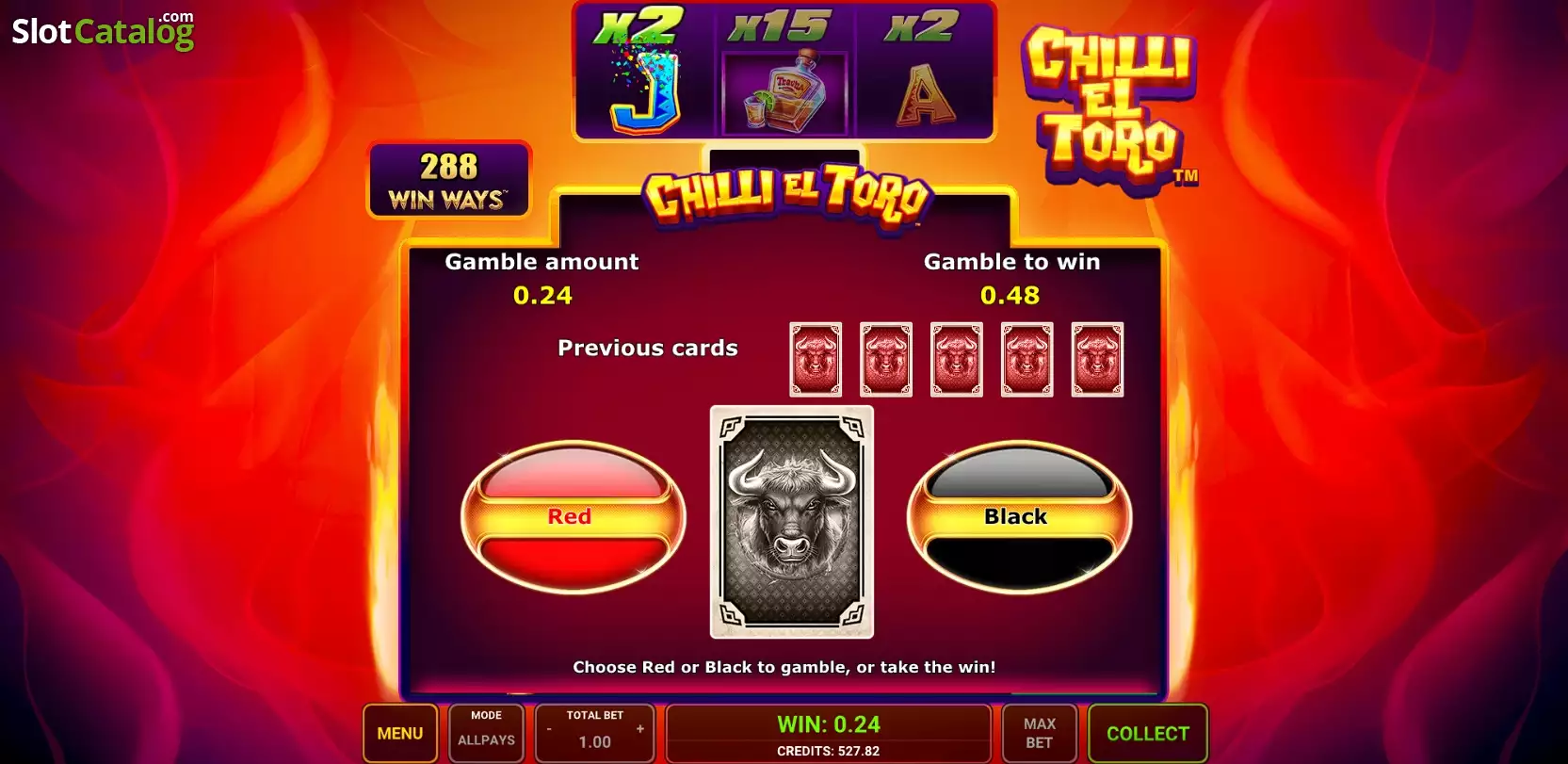Click the 288 Win Ways badge
Viewport: 1568px width, 764px height.
click(449, 180)
